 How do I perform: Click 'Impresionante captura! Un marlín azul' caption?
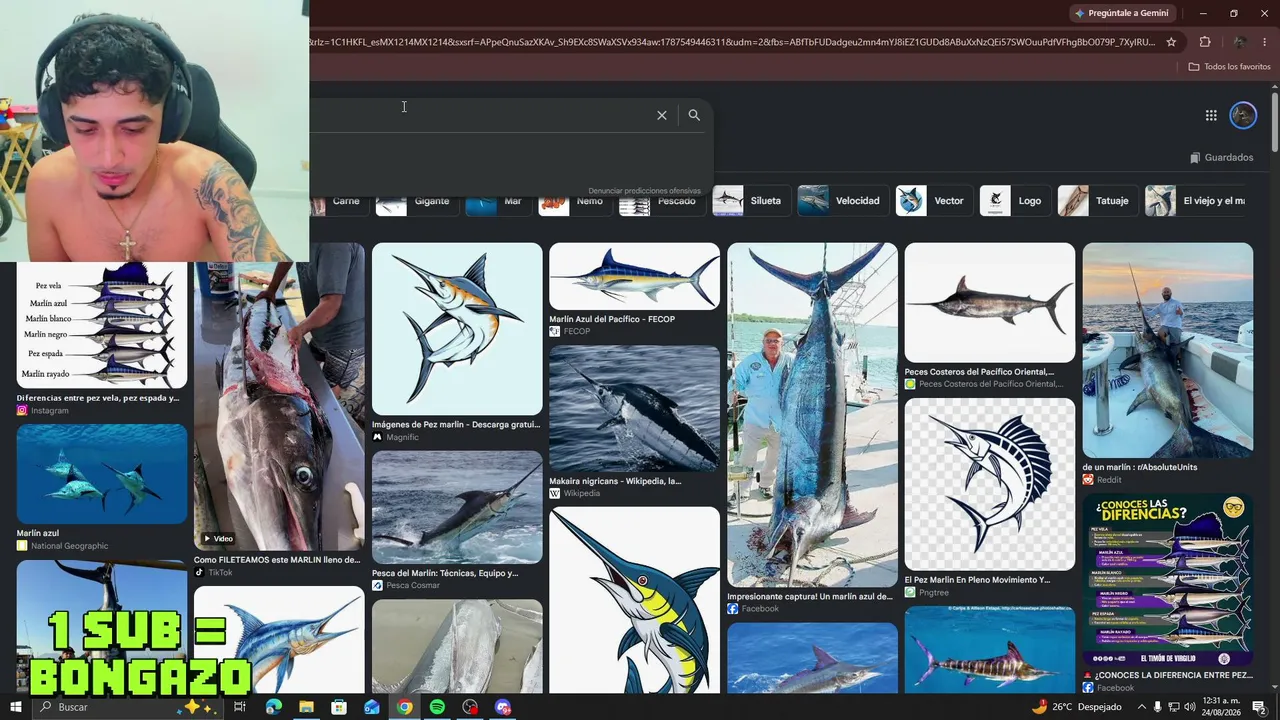pos(810,597)
